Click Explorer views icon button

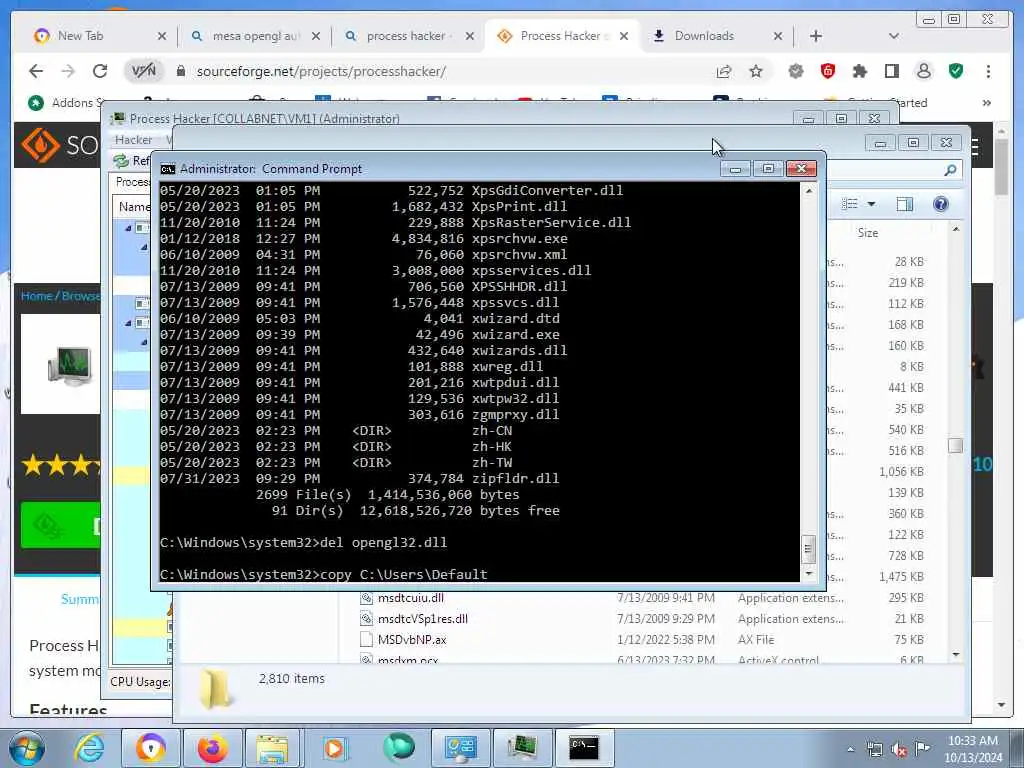click(850, 204)
